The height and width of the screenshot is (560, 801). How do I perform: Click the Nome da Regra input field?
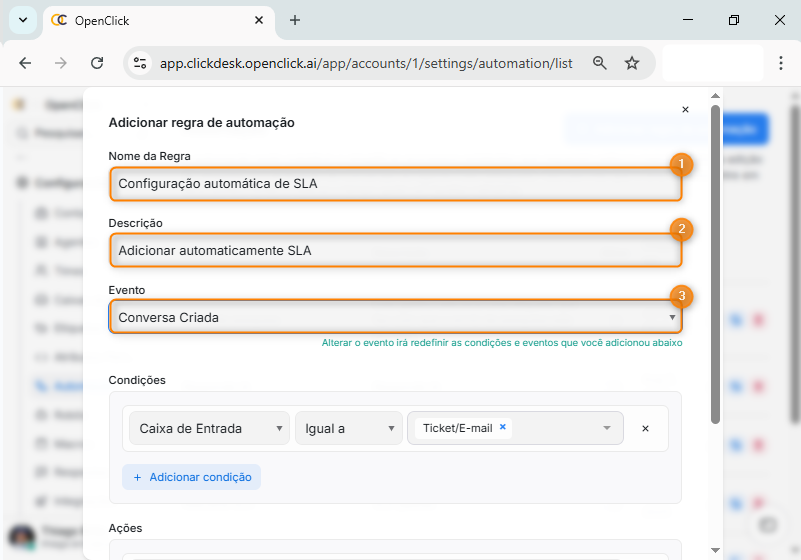tap(395, 184)
